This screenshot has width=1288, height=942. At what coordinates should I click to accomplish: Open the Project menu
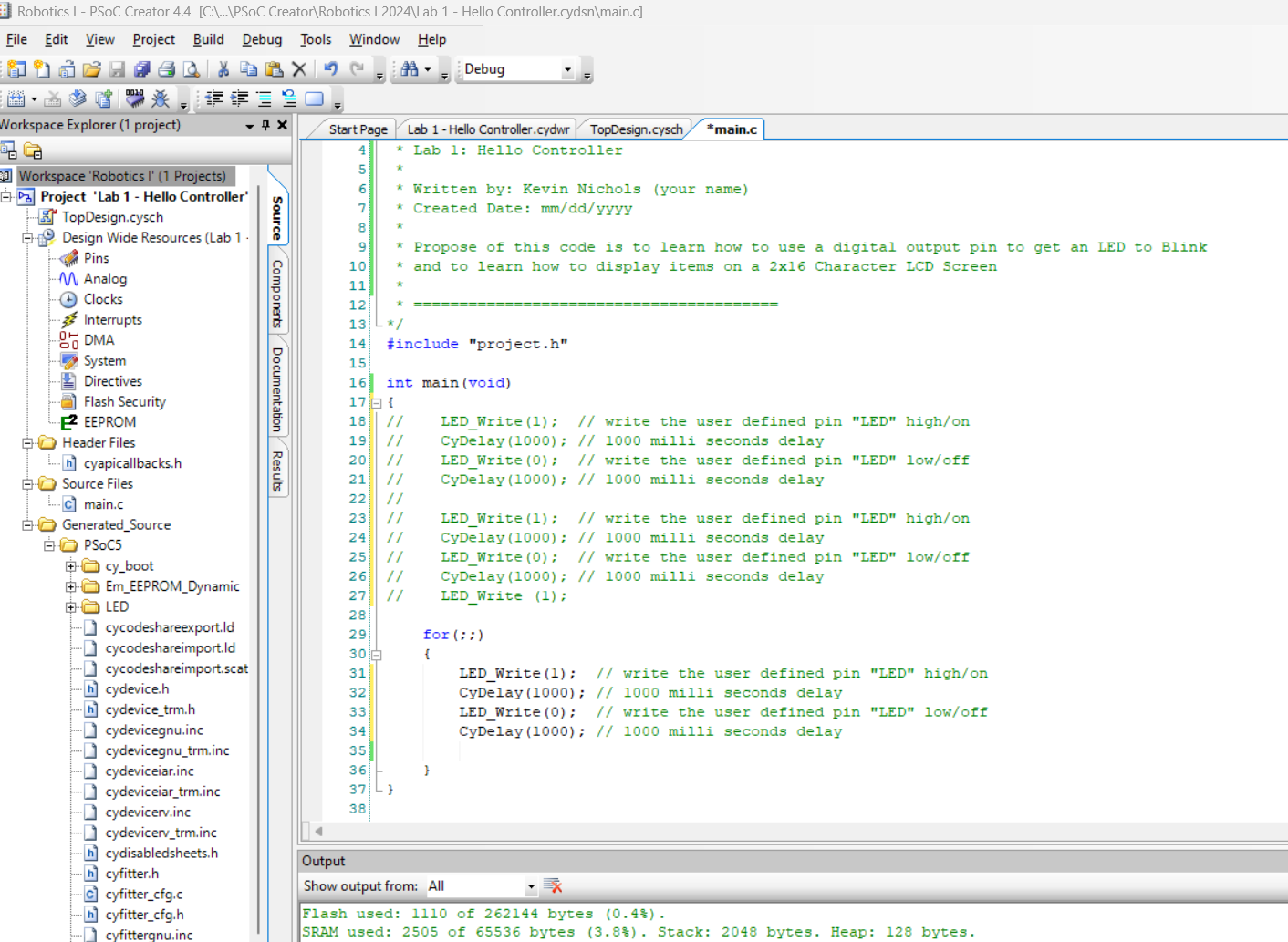pos(153,39)
